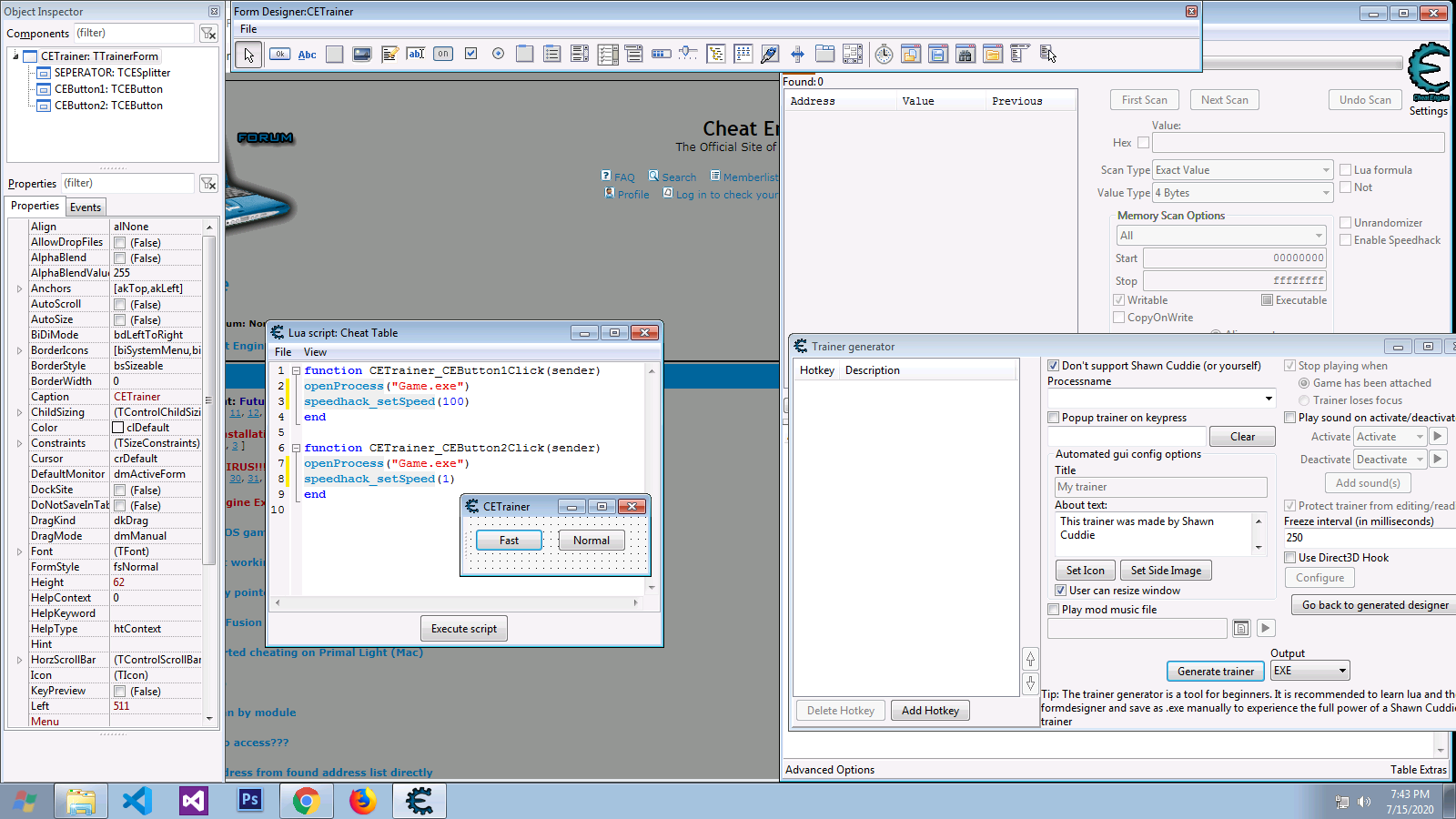This screenshot has height=819, width=1456.
Task: Select the radio button component icon
Action: coord(498,54)
